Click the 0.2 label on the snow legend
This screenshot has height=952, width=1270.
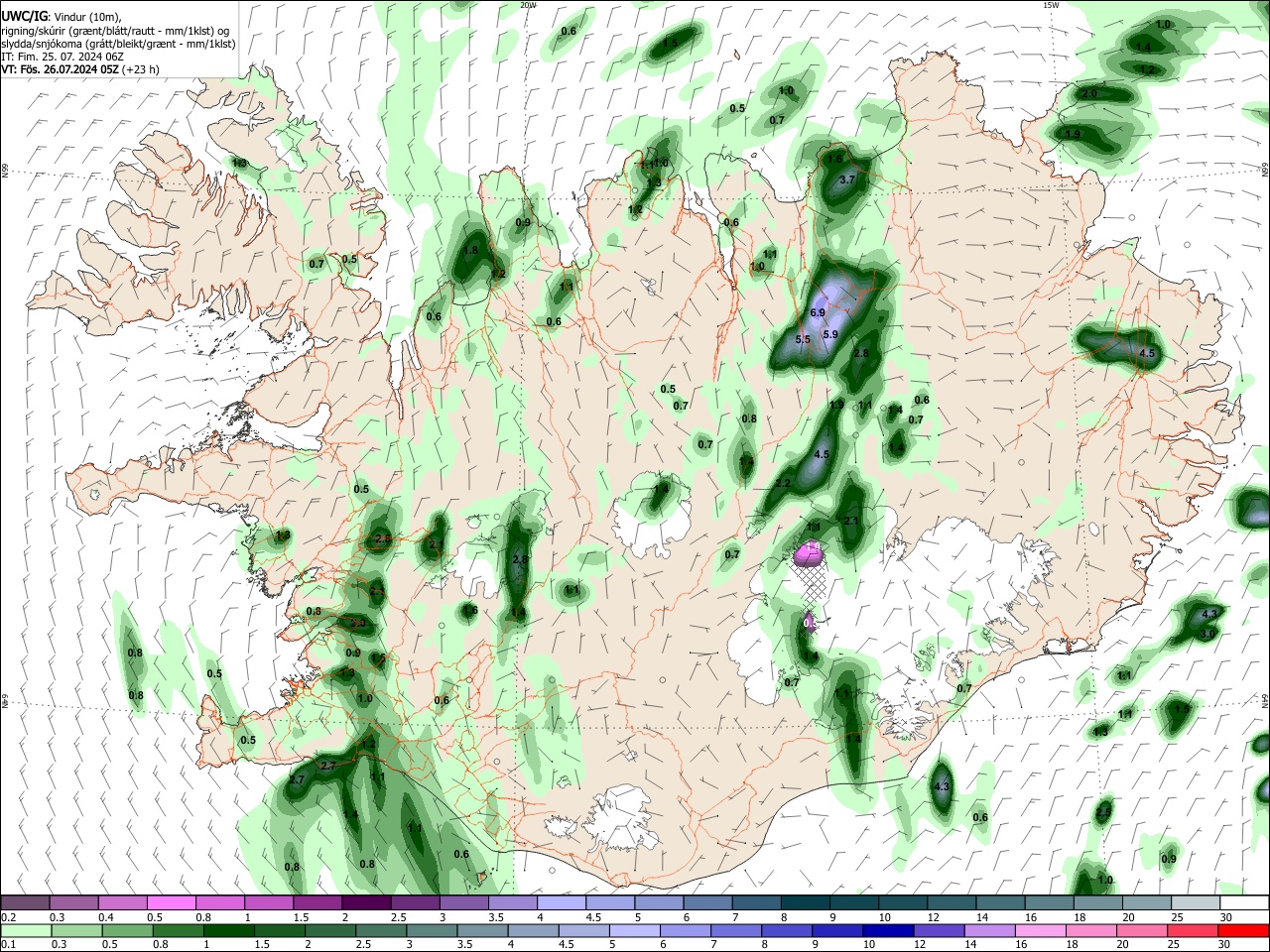coord(8,917)
